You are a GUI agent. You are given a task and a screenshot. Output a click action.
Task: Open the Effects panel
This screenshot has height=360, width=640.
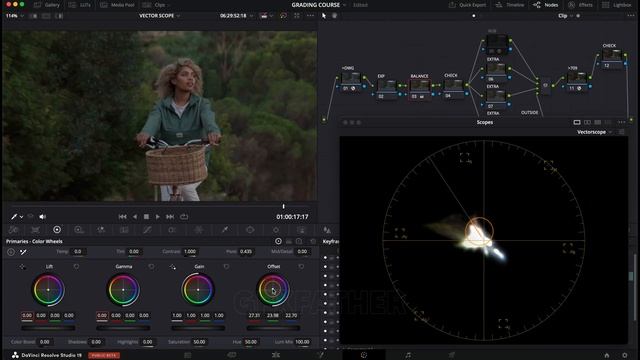click(580, 5)
